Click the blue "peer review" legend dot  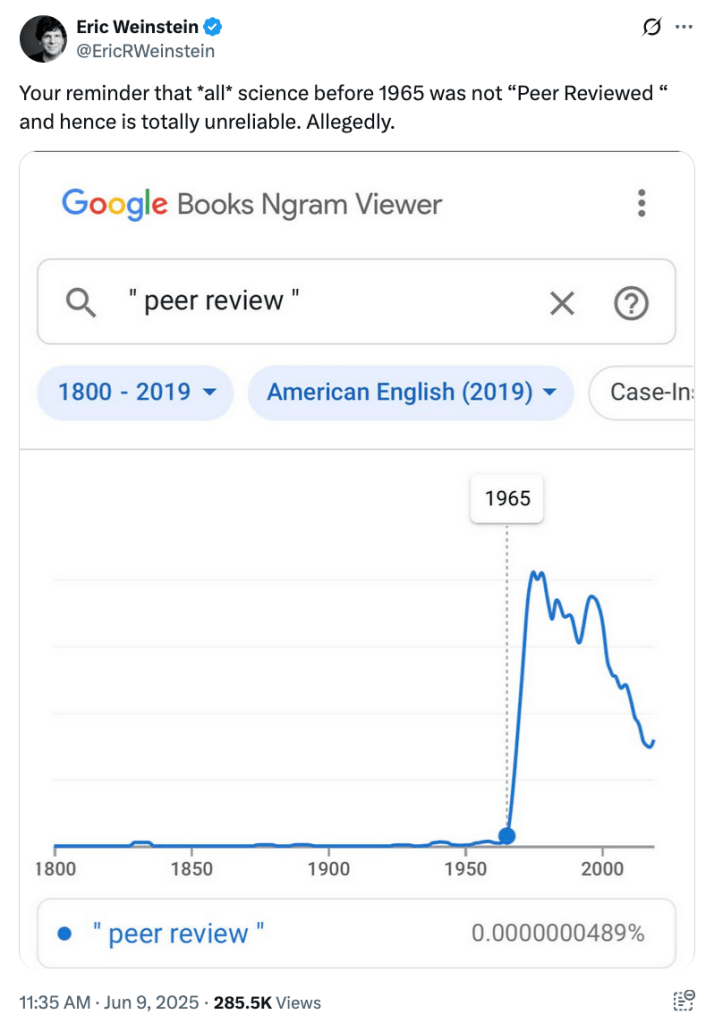click(66, 934)
